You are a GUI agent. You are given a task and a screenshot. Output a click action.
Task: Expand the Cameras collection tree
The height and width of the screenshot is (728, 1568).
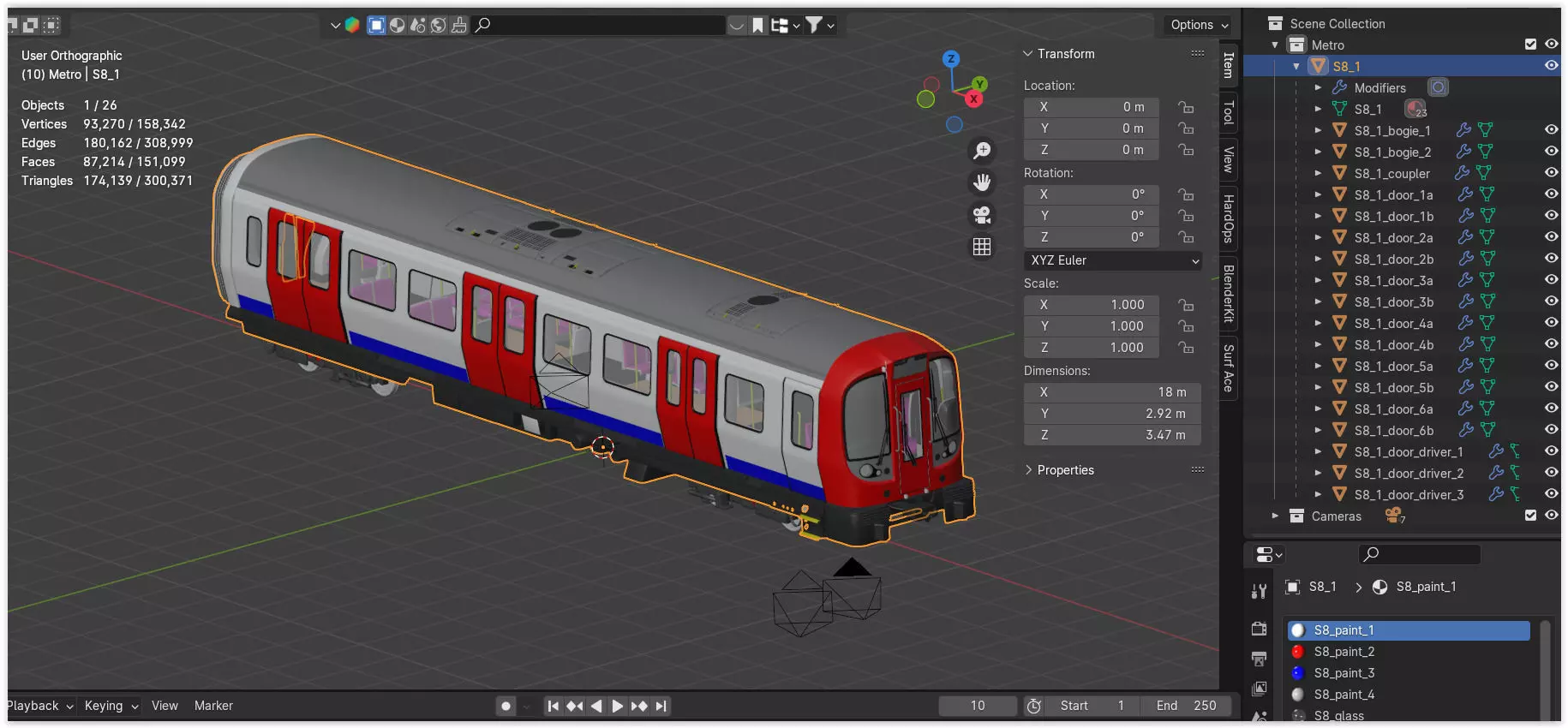[1275, 516]
